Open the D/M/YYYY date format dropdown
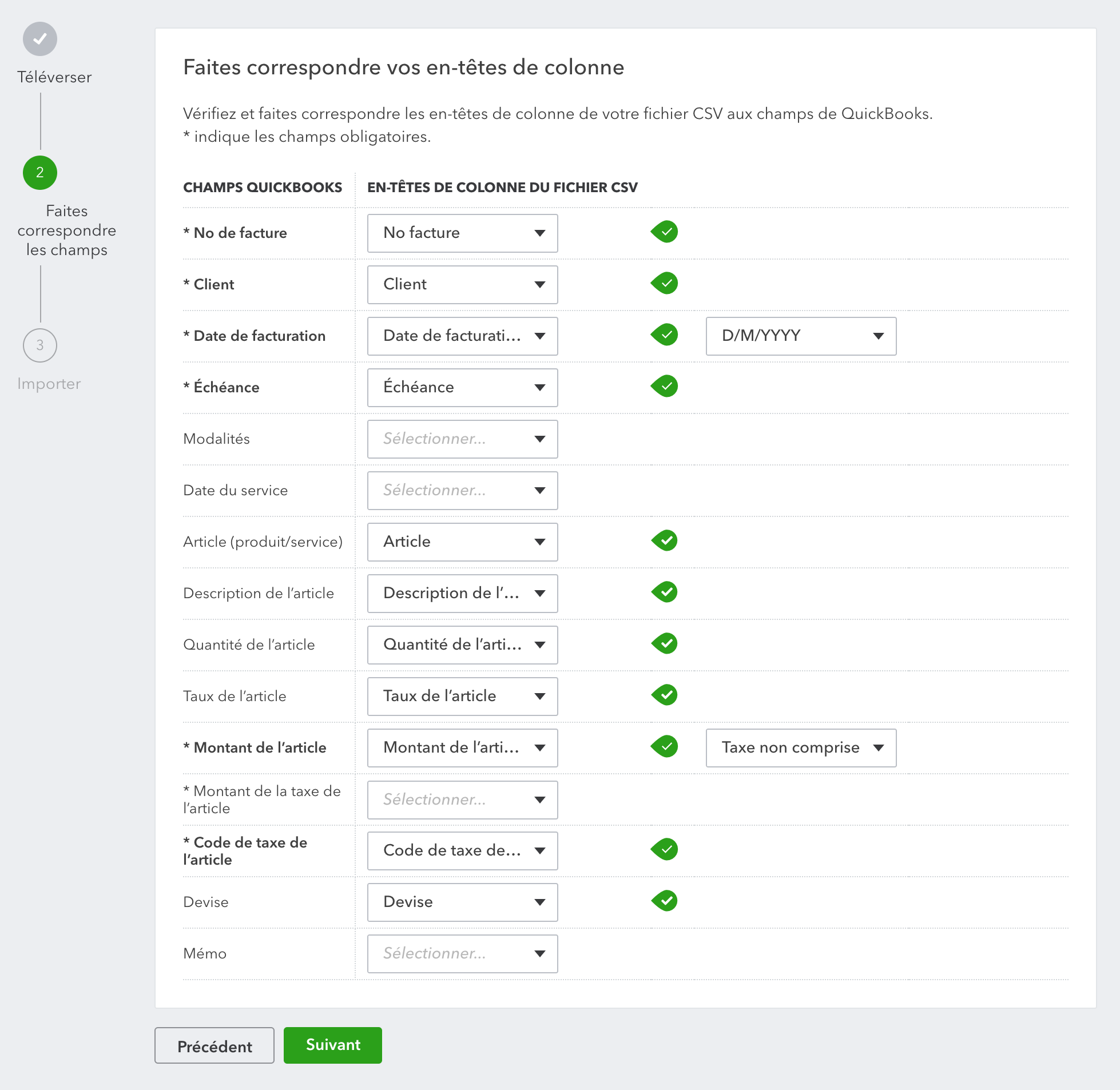The height and width of the screenshot is (1090, 1120). coord(800,336)
